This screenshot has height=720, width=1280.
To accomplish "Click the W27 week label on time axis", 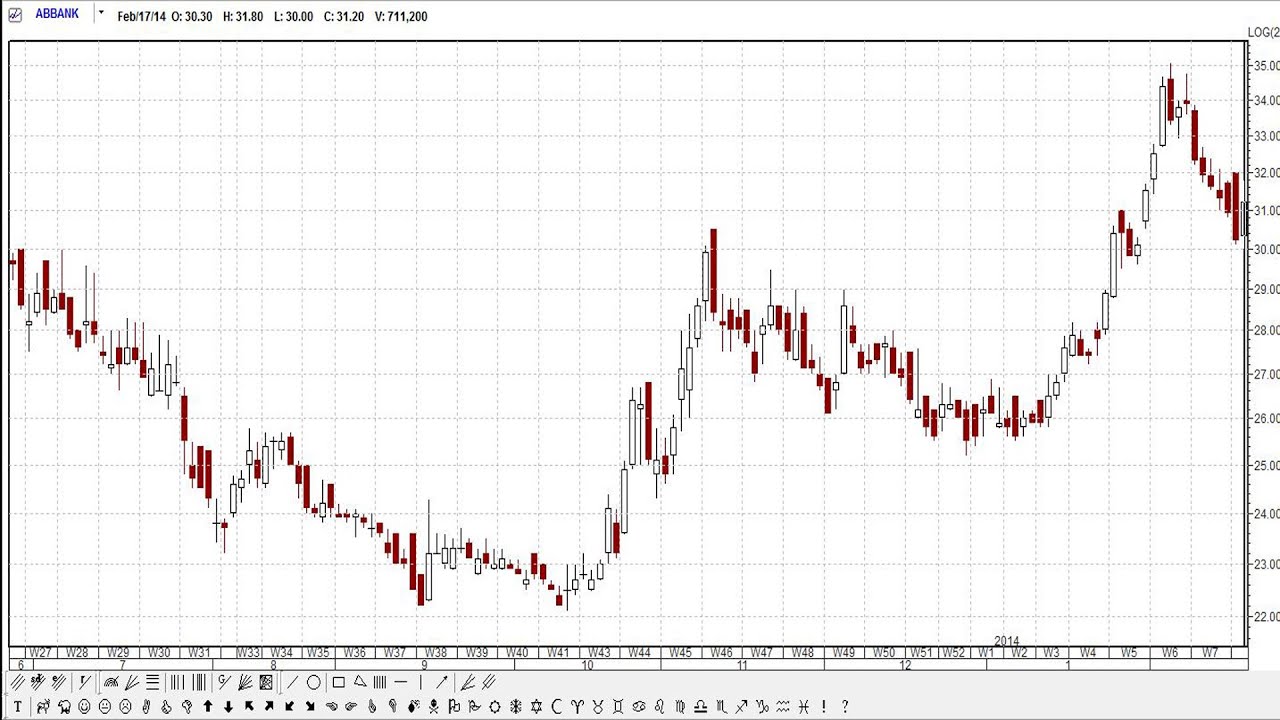I will tap(40, 653).
